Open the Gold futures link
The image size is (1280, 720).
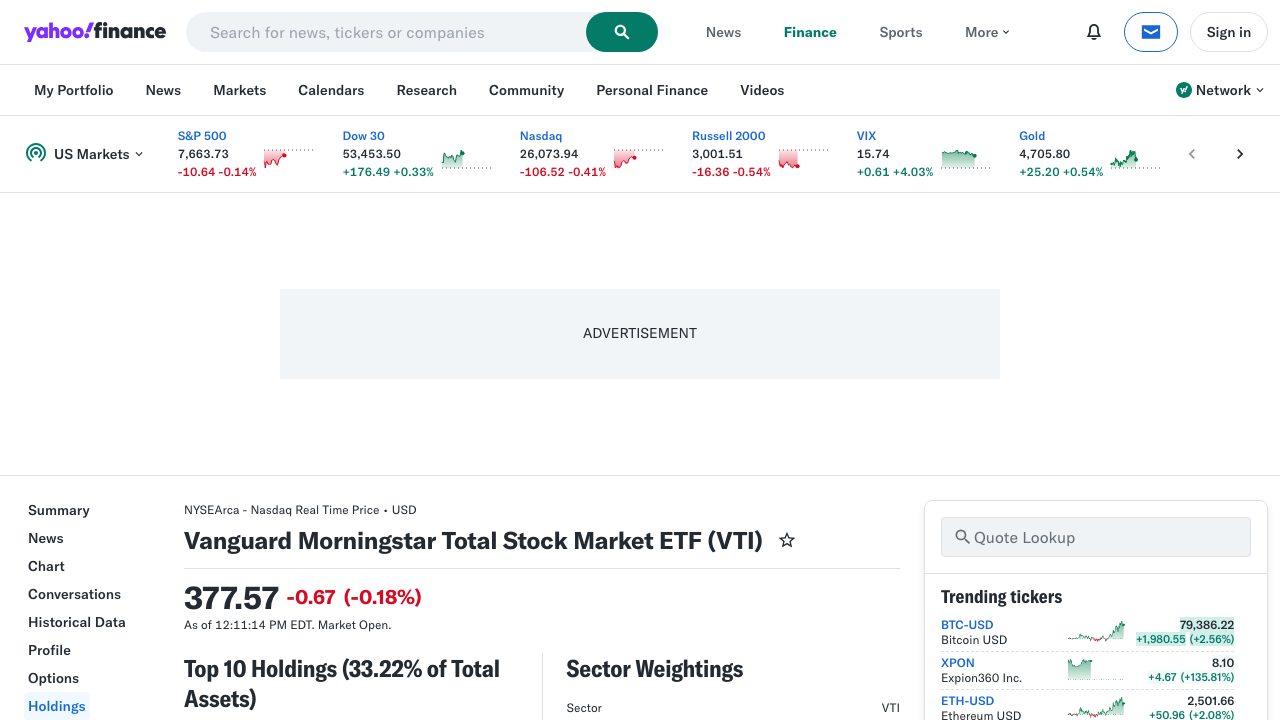tap(1032, 136)
